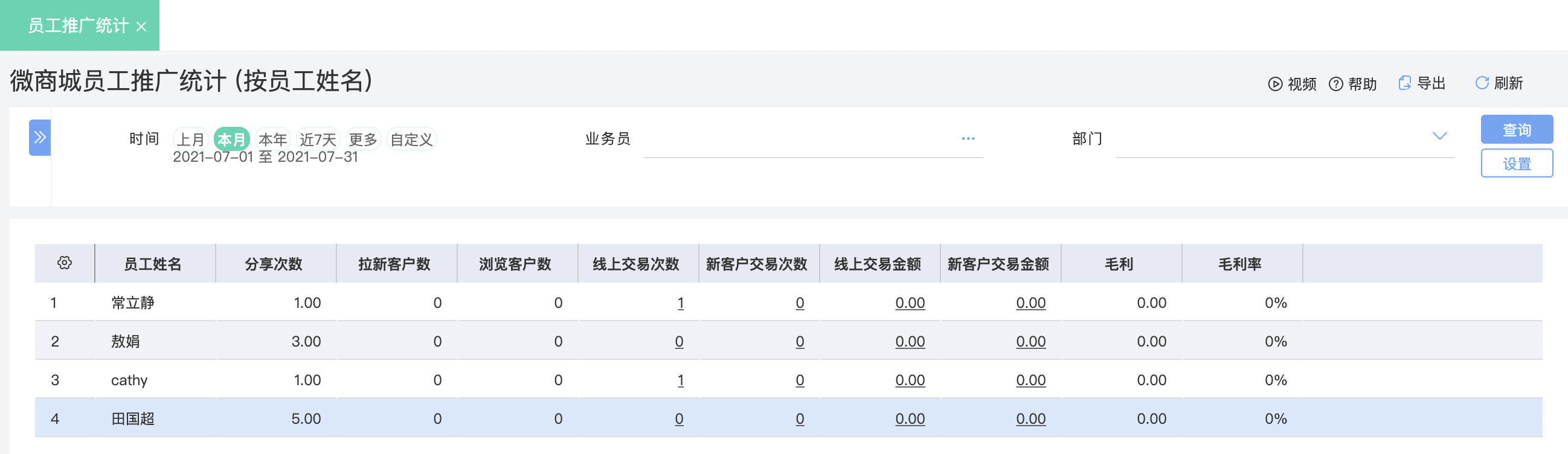1568x454 pixels.
Task: Open 敖娟's 线上交易次数 link value 0
Action: coord(680,342)
